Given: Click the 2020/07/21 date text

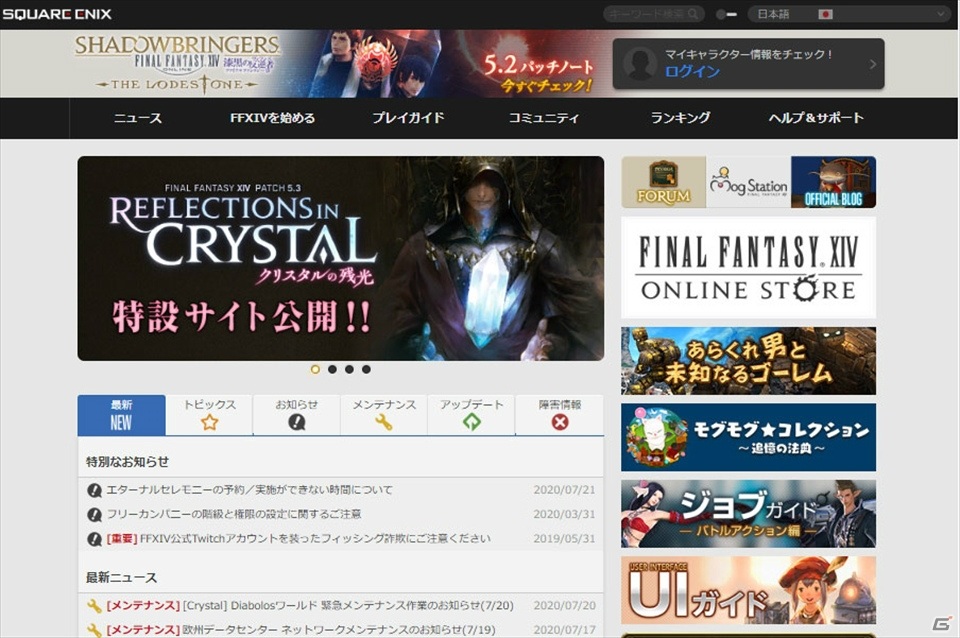Looking at the screenshot, I should [x=564, y=490].
